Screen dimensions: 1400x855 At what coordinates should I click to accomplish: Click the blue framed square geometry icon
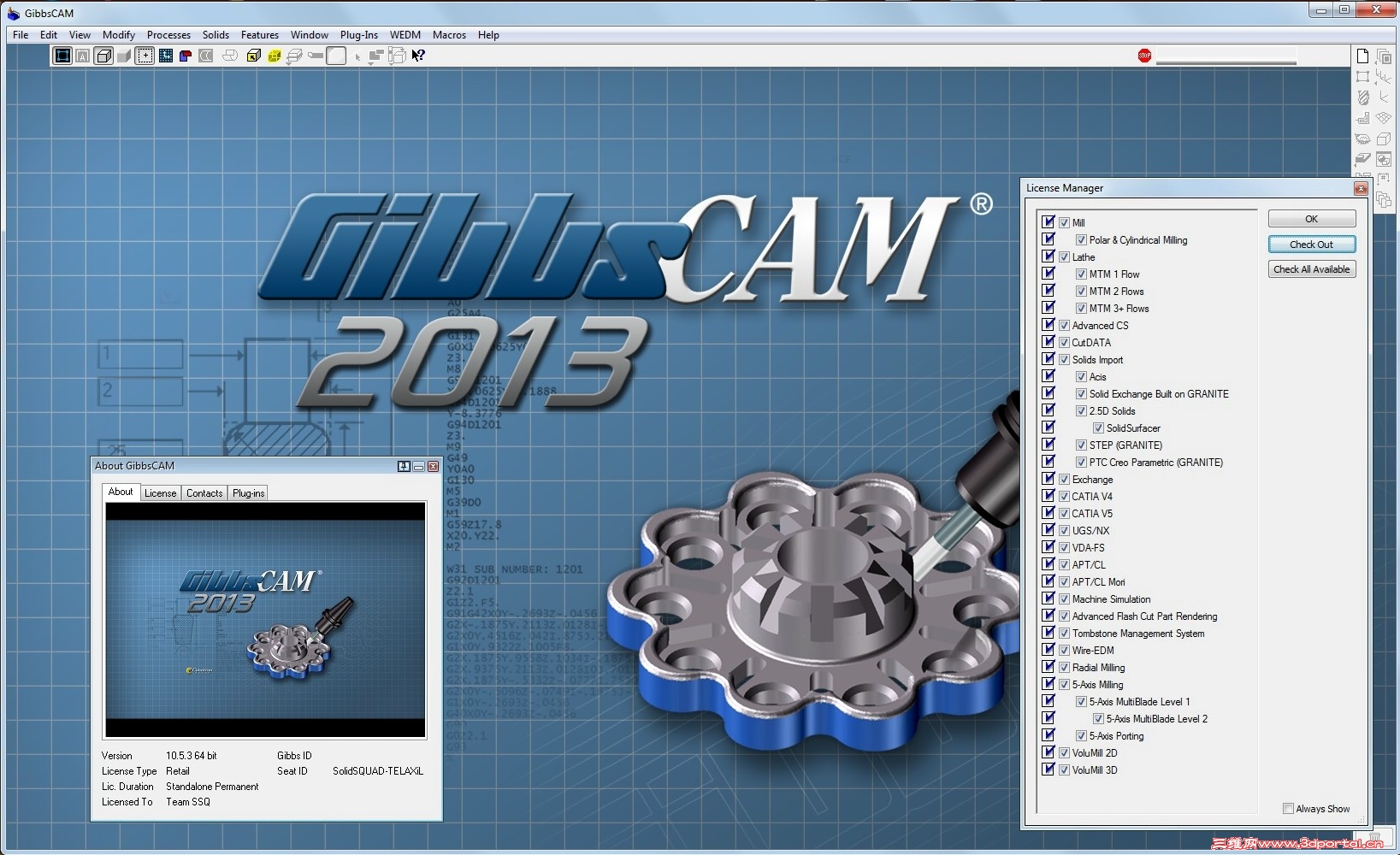point(62,56)
